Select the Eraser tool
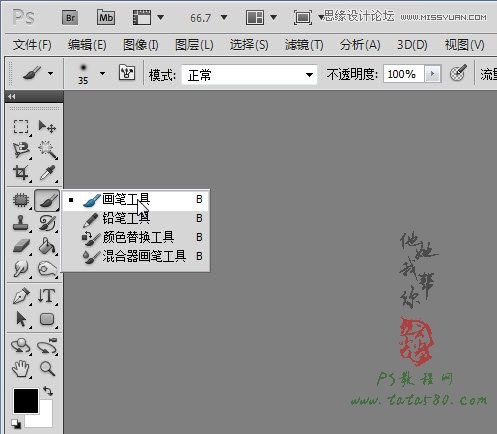This screenshot has height=434, width=497. (21, 246)
